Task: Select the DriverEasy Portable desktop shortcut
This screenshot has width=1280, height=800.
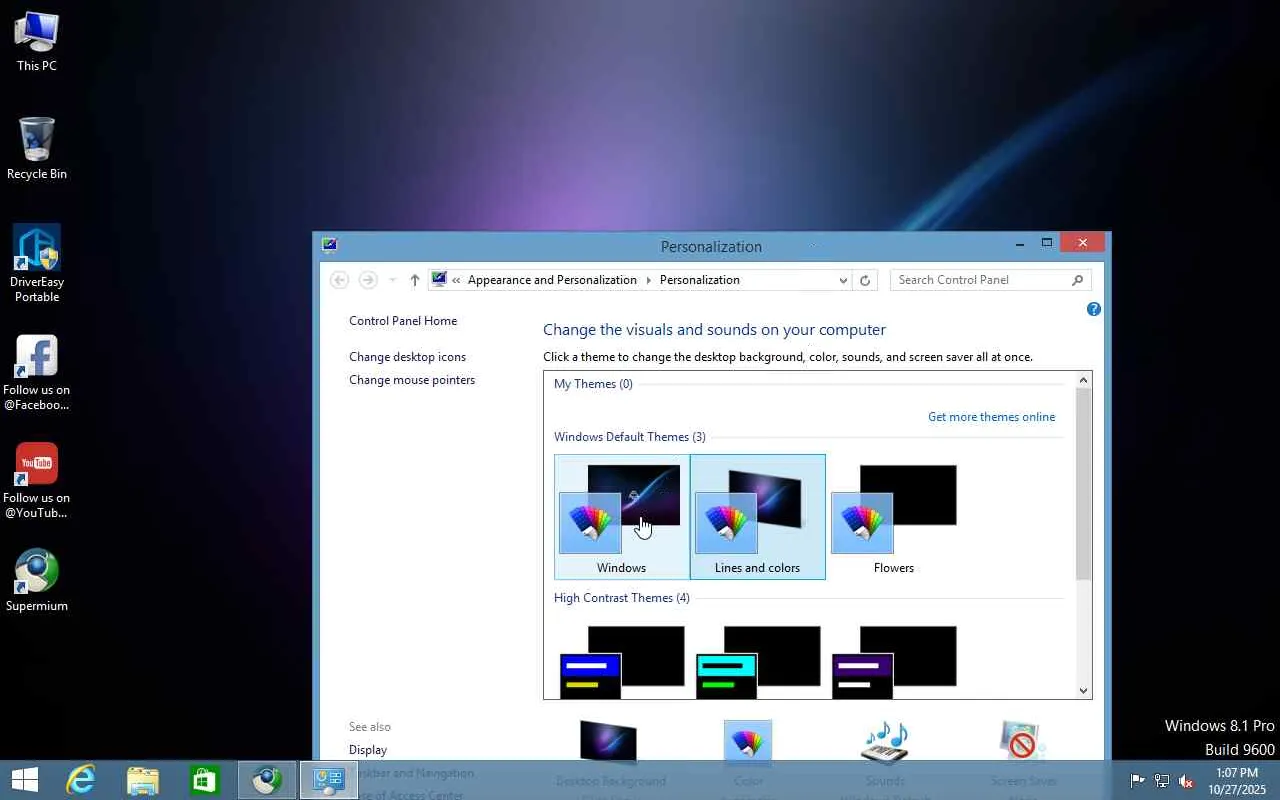Action: point(37,263)
